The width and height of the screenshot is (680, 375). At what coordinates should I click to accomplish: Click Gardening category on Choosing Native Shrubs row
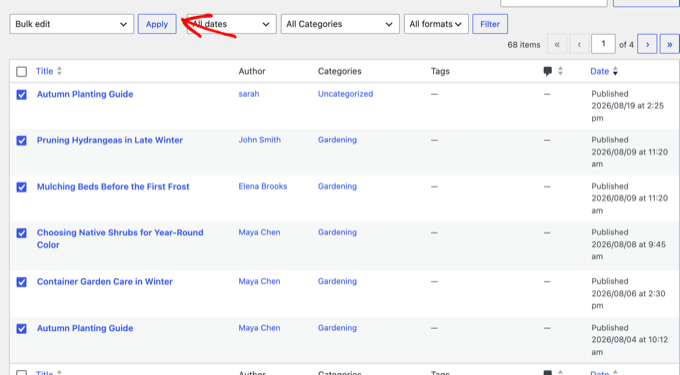[337, 232]
